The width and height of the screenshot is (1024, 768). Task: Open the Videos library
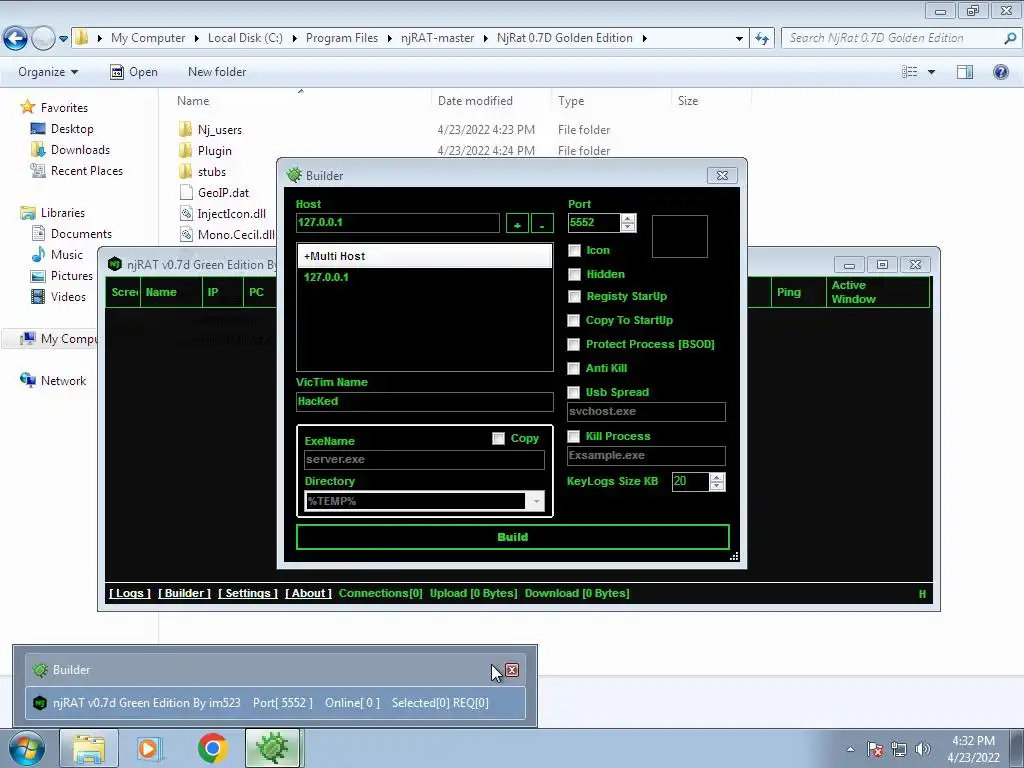point(68,296)
